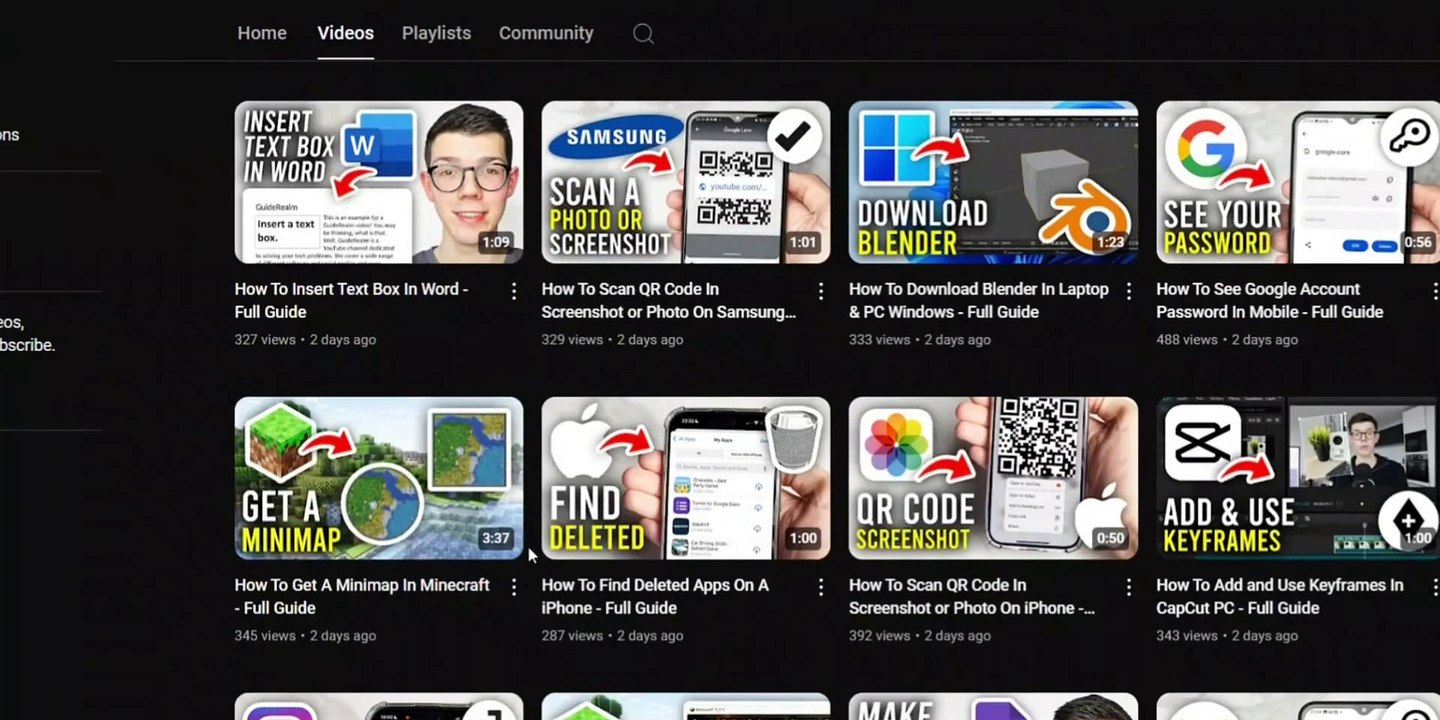Open options menu for Download Blender video
This screenshot has height=720, width=1440.
click(x=1129, y=291)
